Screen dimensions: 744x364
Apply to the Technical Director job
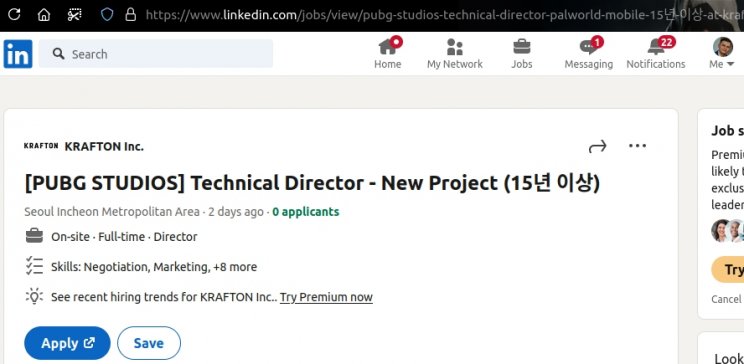67,343
